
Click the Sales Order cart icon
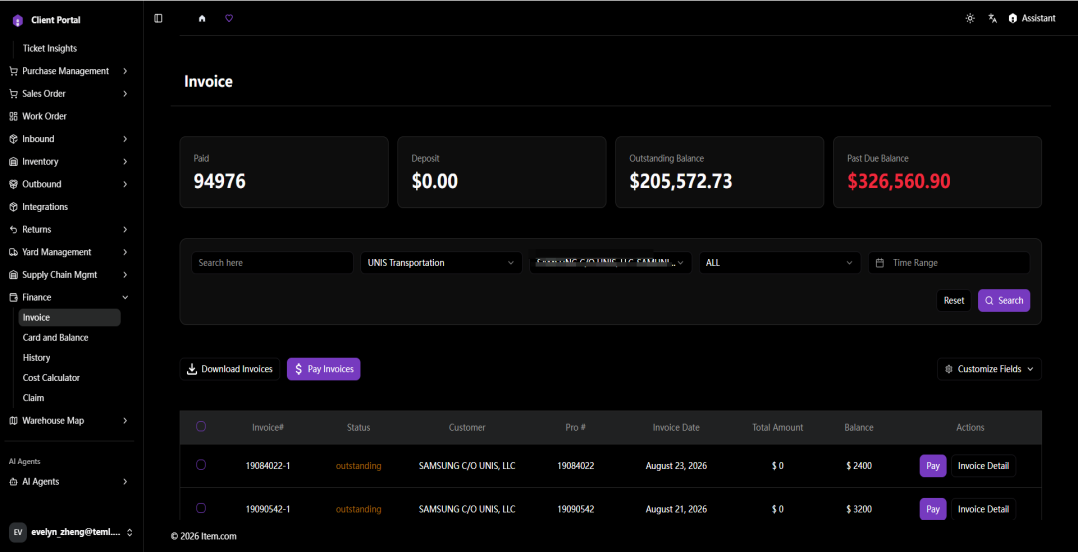(x=14, y=93)
